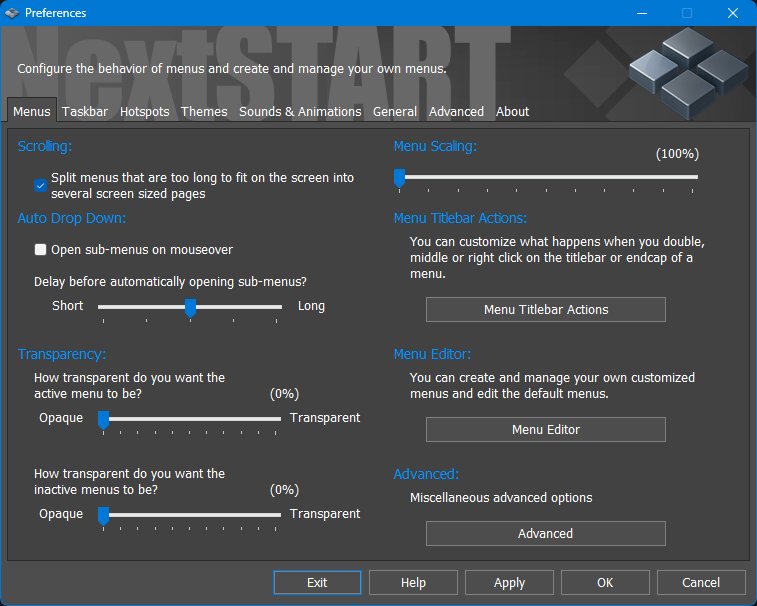The height and width of the screenshot is (606, 757).
Task: Uncheck split long menus into pages checkbox
Action: pyautogui.click(x=41, y=185)
